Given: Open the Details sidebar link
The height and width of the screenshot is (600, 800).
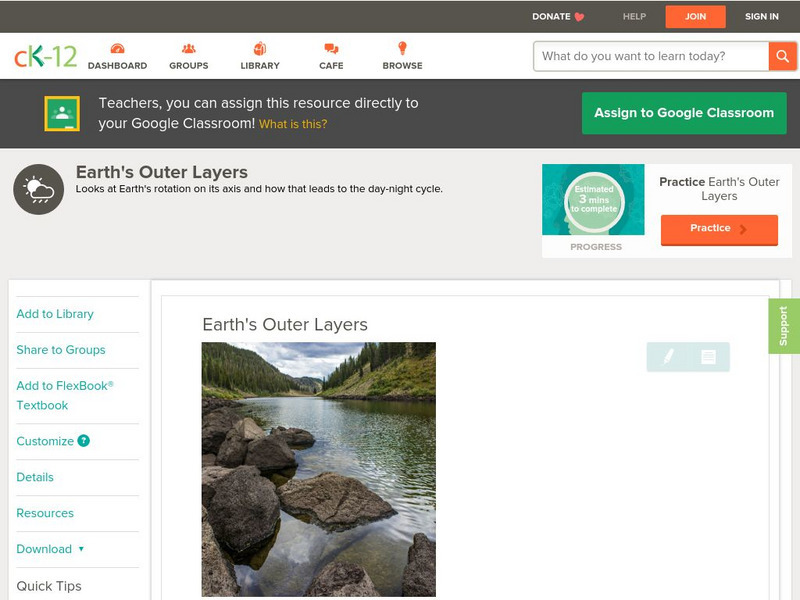Looking at the screenshot, I should (x=35, y=477).
